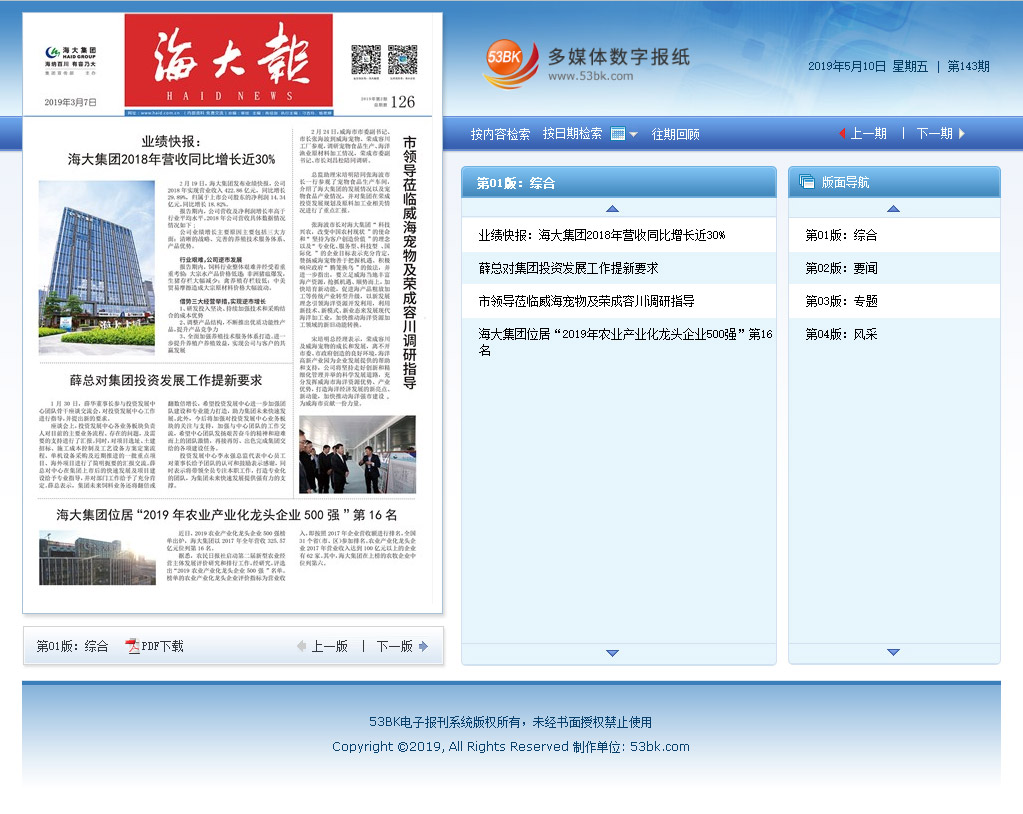Open 按日期检索 search option
Viewport: 1023px width, 814px height.
(x=572, y=134)
